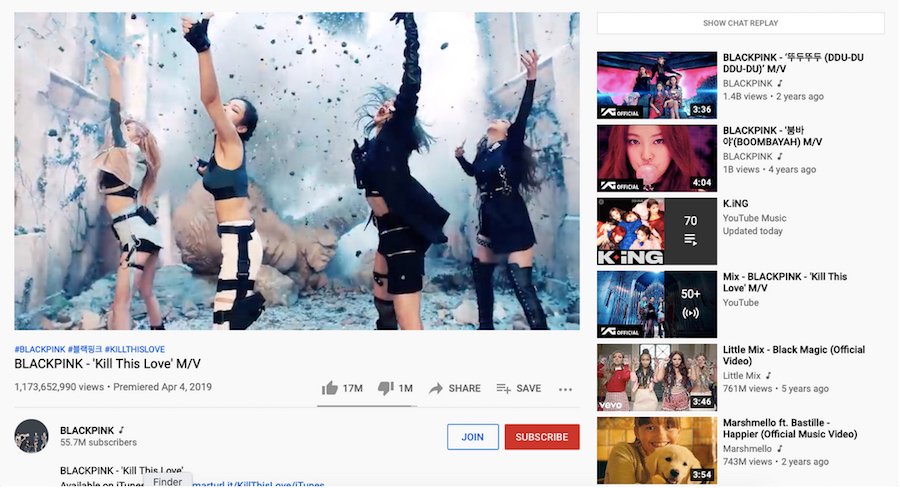Click the 17M likes count

352,389
